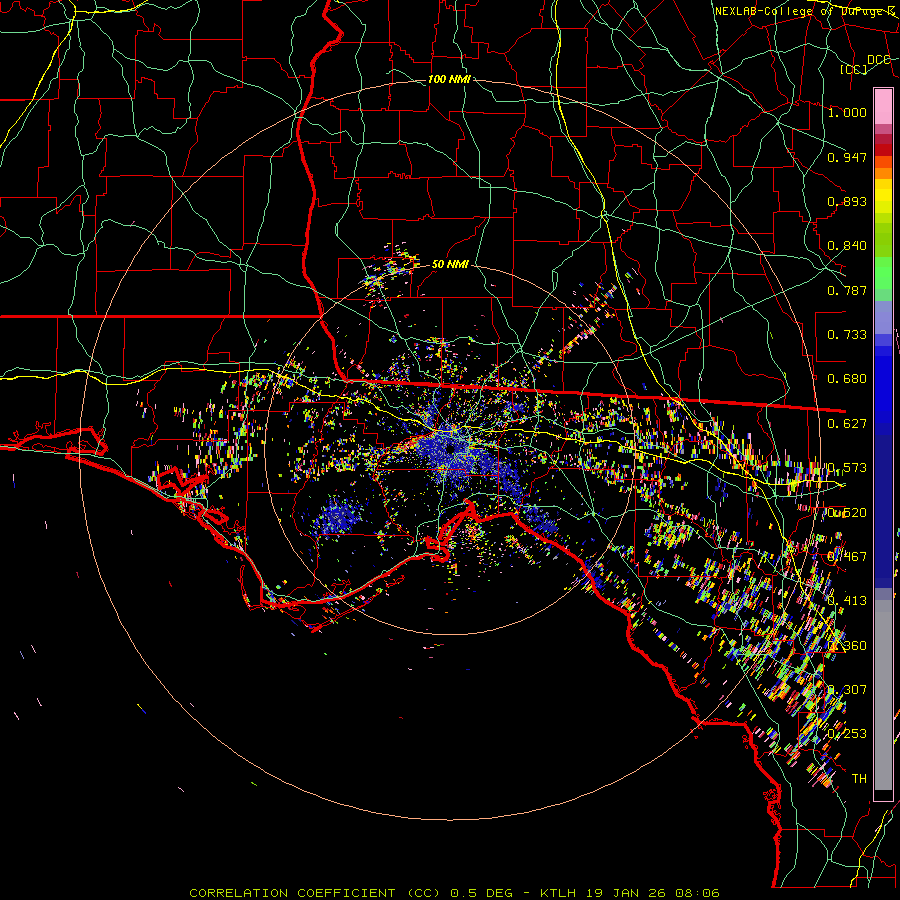Click the 100 NMI range ring label
The image size is (900, 900).
449,79
